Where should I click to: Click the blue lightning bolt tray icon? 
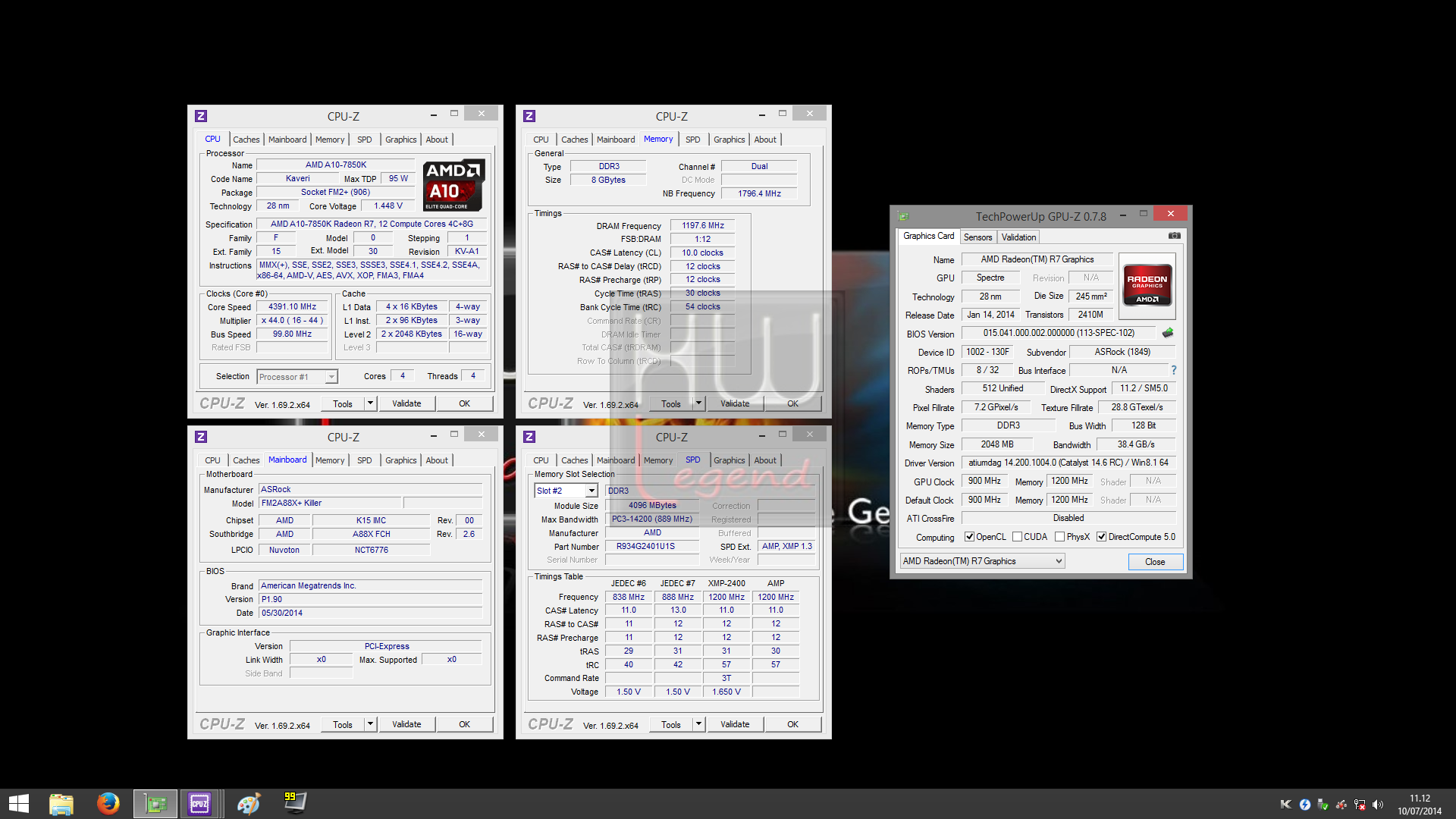pyautogui.click(x=1304, y=805)
